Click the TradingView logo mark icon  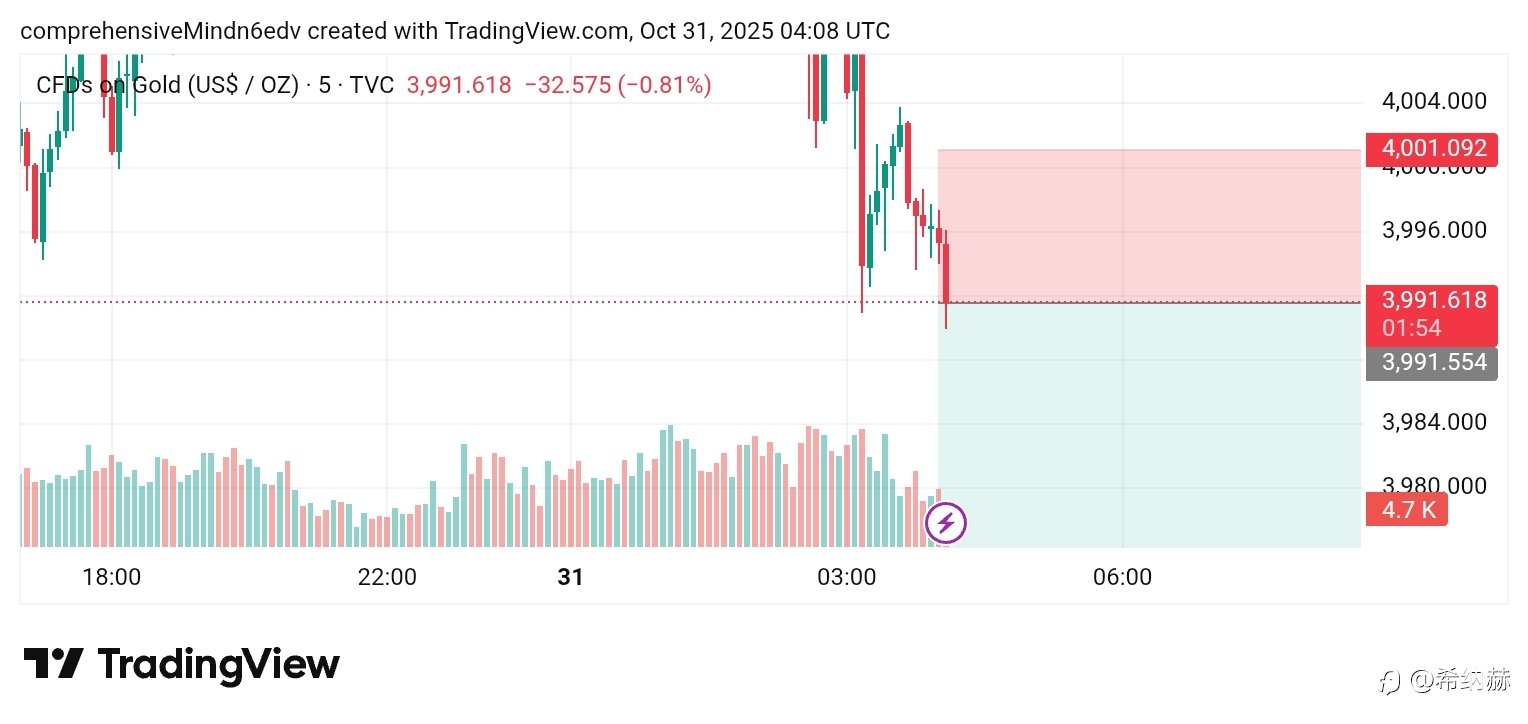[52, 664]
